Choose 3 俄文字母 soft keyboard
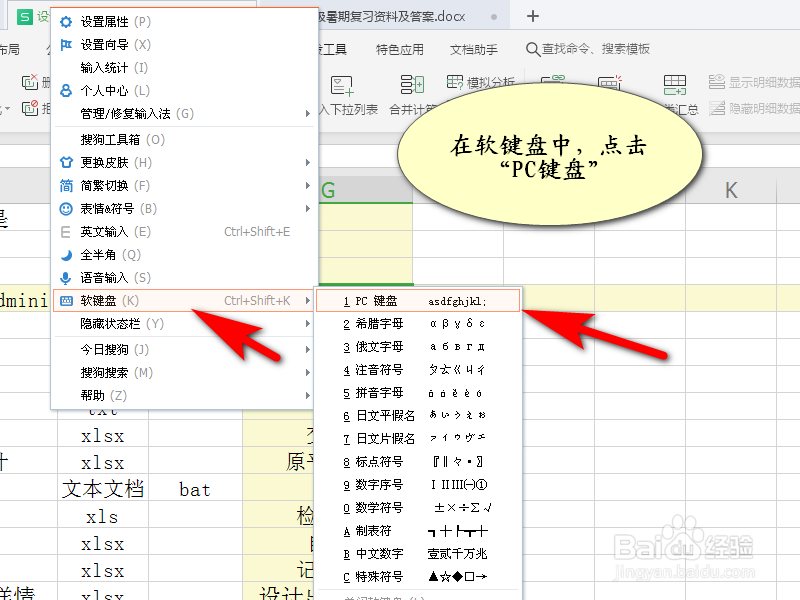This screenshot has height=600, width=800. [x=418, y=347]
